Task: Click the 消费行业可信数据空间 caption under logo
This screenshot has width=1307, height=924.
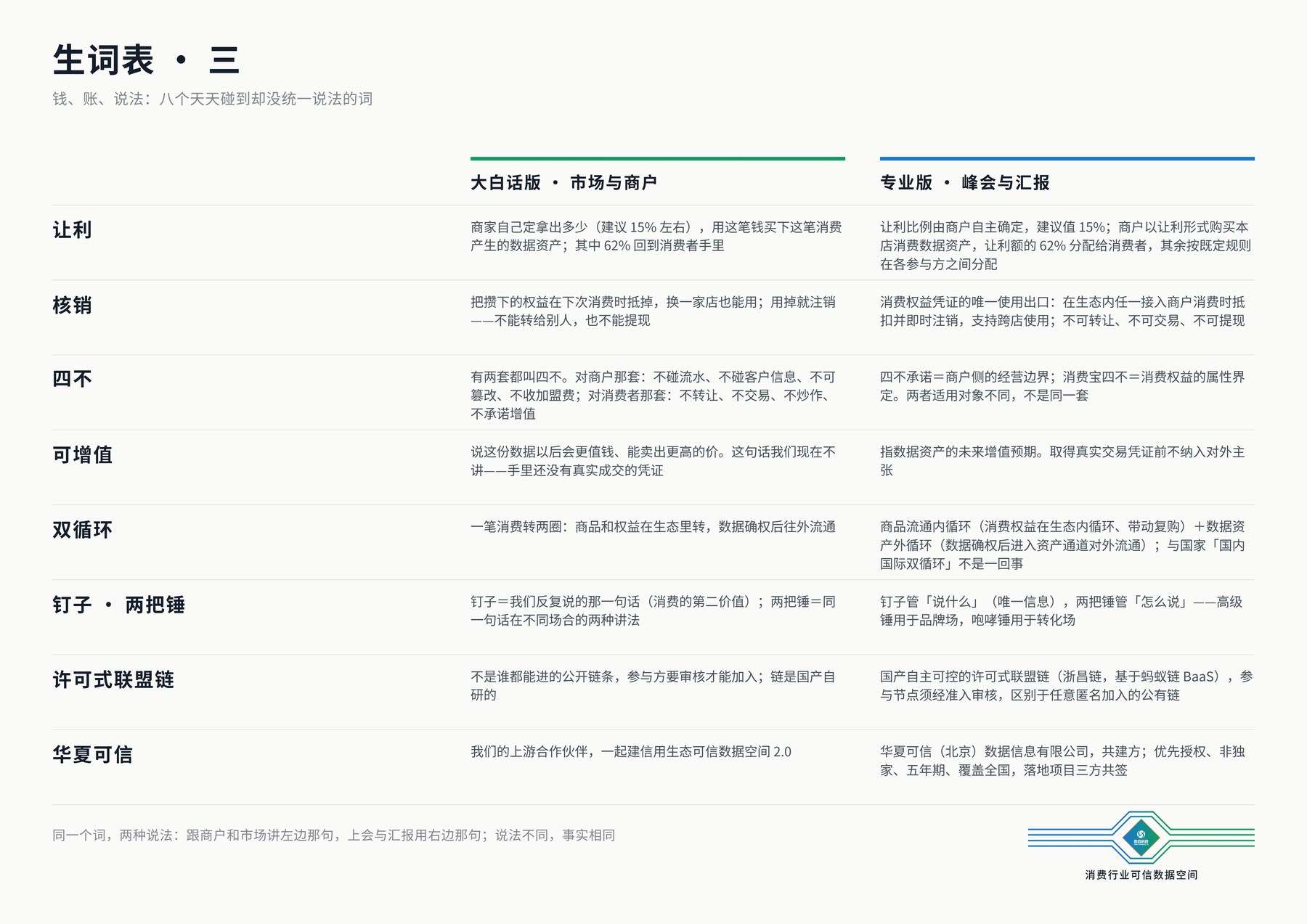Action: (1141, 875)
